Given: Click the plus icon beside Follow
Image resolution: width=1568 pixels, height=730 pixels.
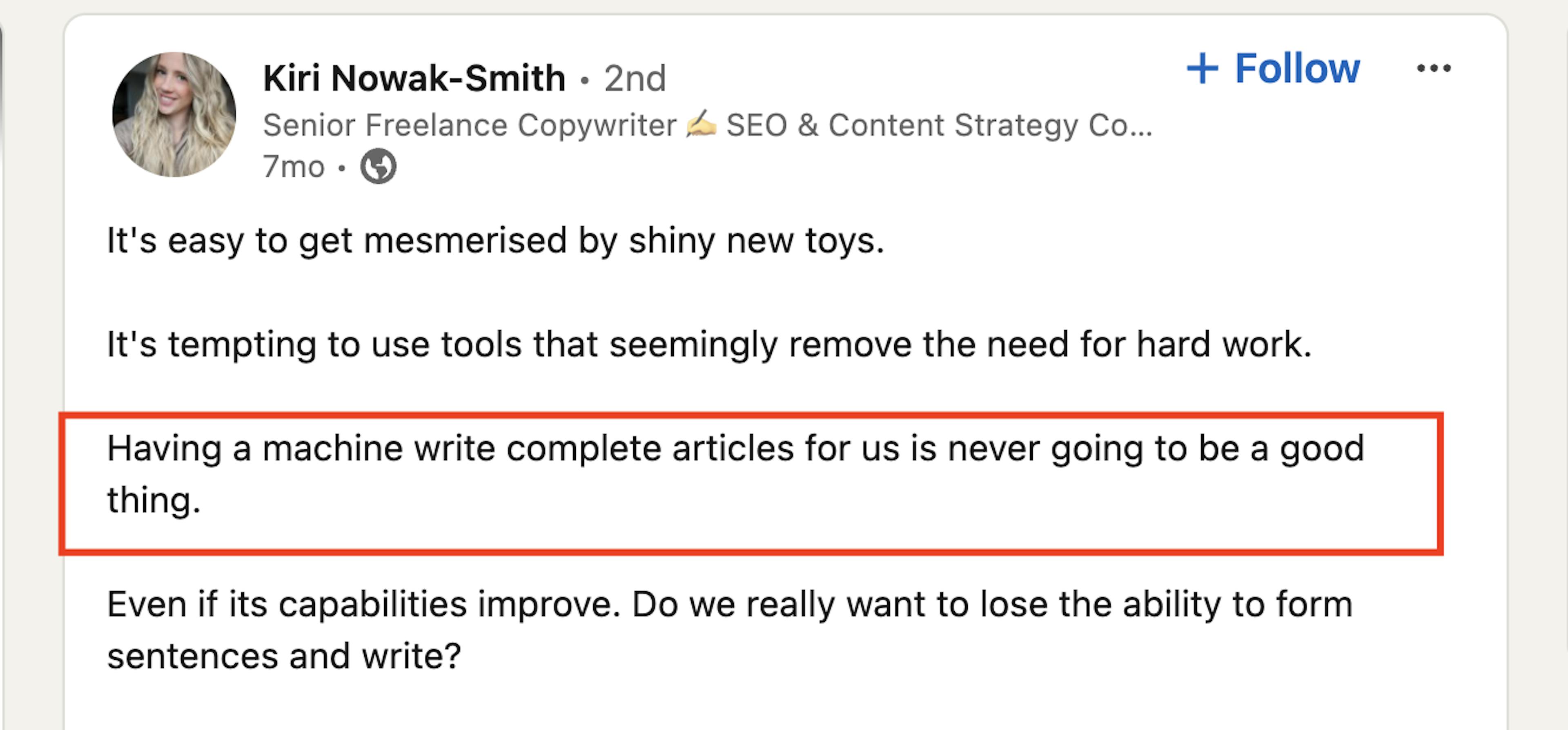Looking at the screenshot, I should 1202,68.
